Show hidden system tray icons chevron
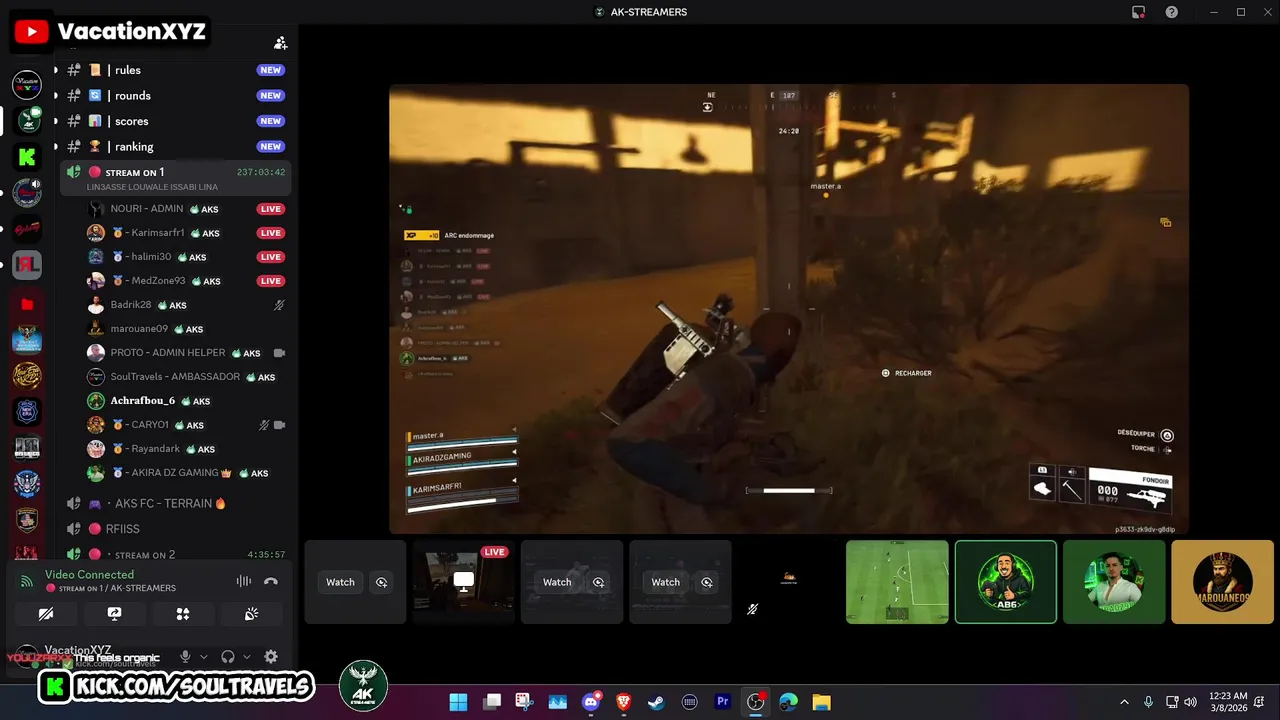1280x720 pixels. coord(1124,702)
